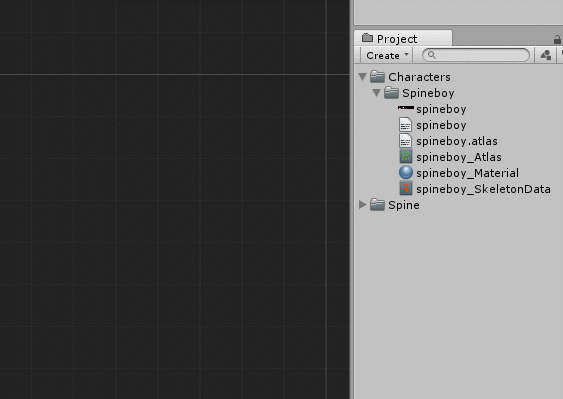
Task: Select the spineboy_Atlas asset icon
Action: tap(406, 157)
